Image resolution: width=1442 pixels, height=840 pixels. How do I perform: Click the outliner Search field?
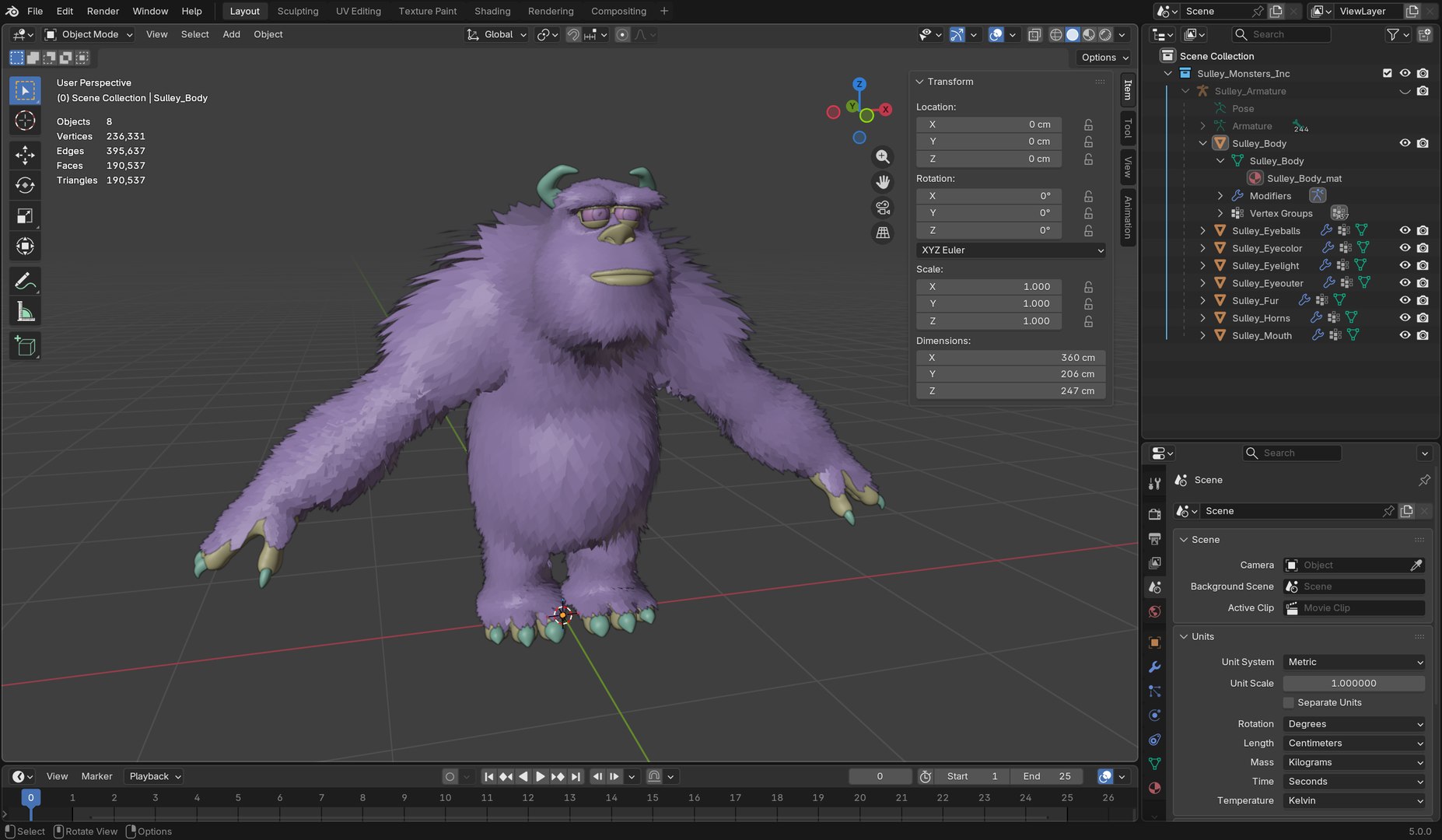tap(1281, 34)
